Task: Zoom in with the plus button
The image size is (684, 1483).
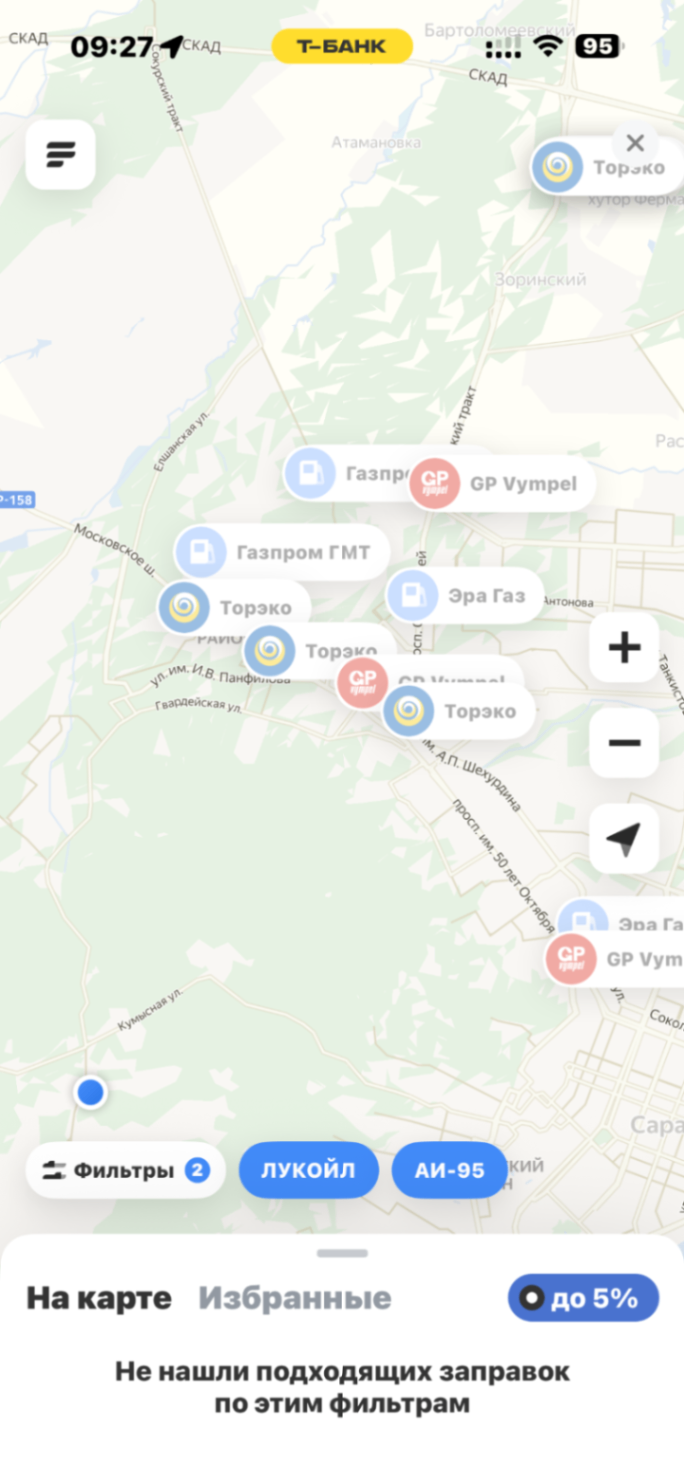Action: [x=624, y=648]
